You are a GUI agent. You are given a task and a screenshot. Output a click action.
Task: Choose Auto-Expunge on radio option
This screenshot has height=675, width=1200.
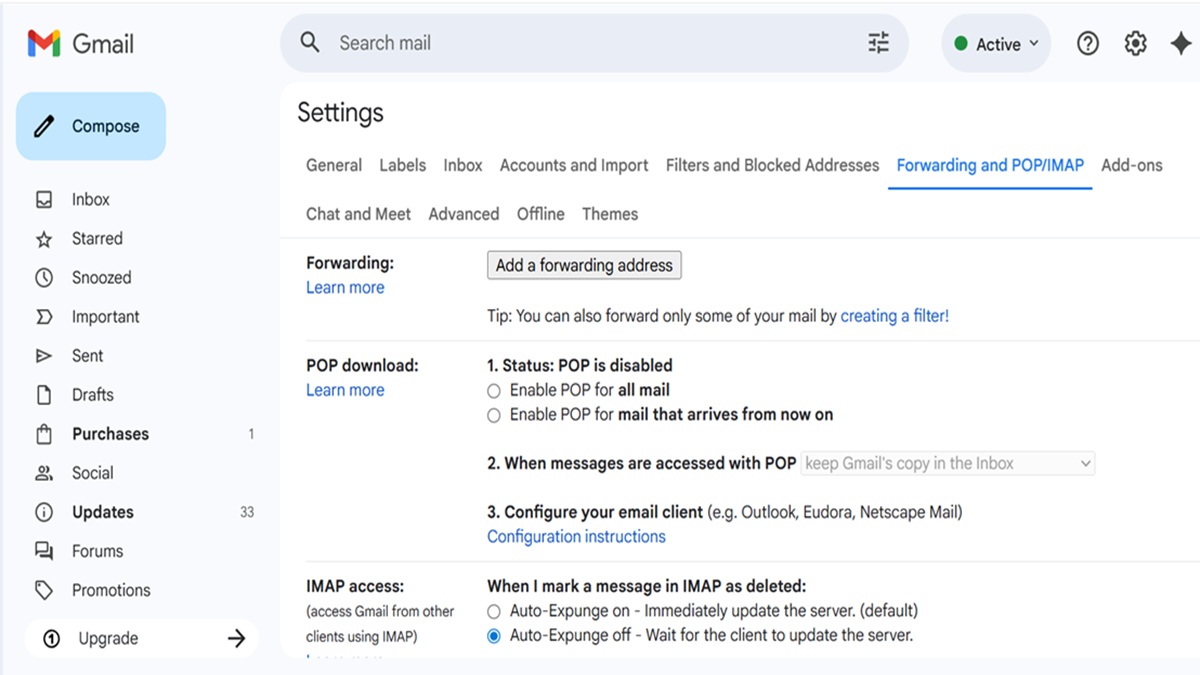click(494, 611)
